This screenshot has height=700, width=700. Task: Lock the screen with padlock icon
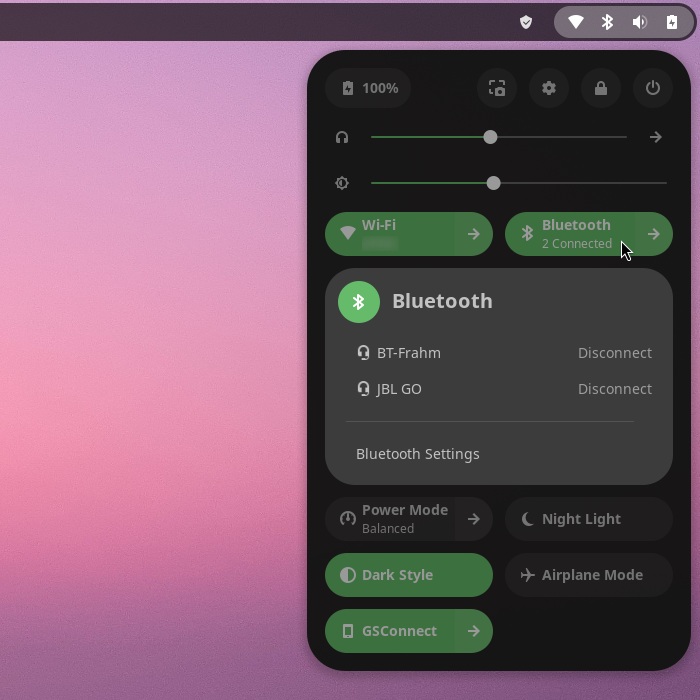point(601,88)
